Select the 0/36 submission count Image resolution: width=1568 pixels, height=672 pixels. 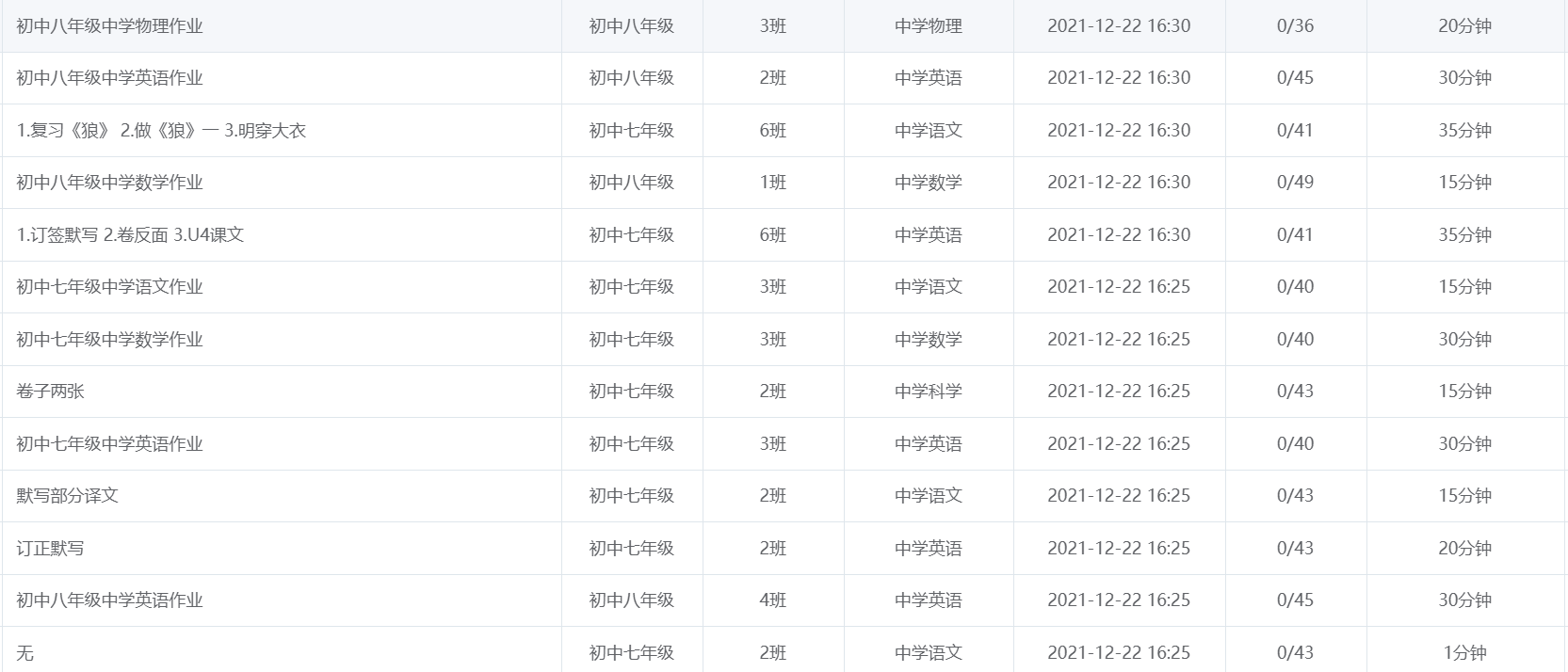(x=1295, y=26)
